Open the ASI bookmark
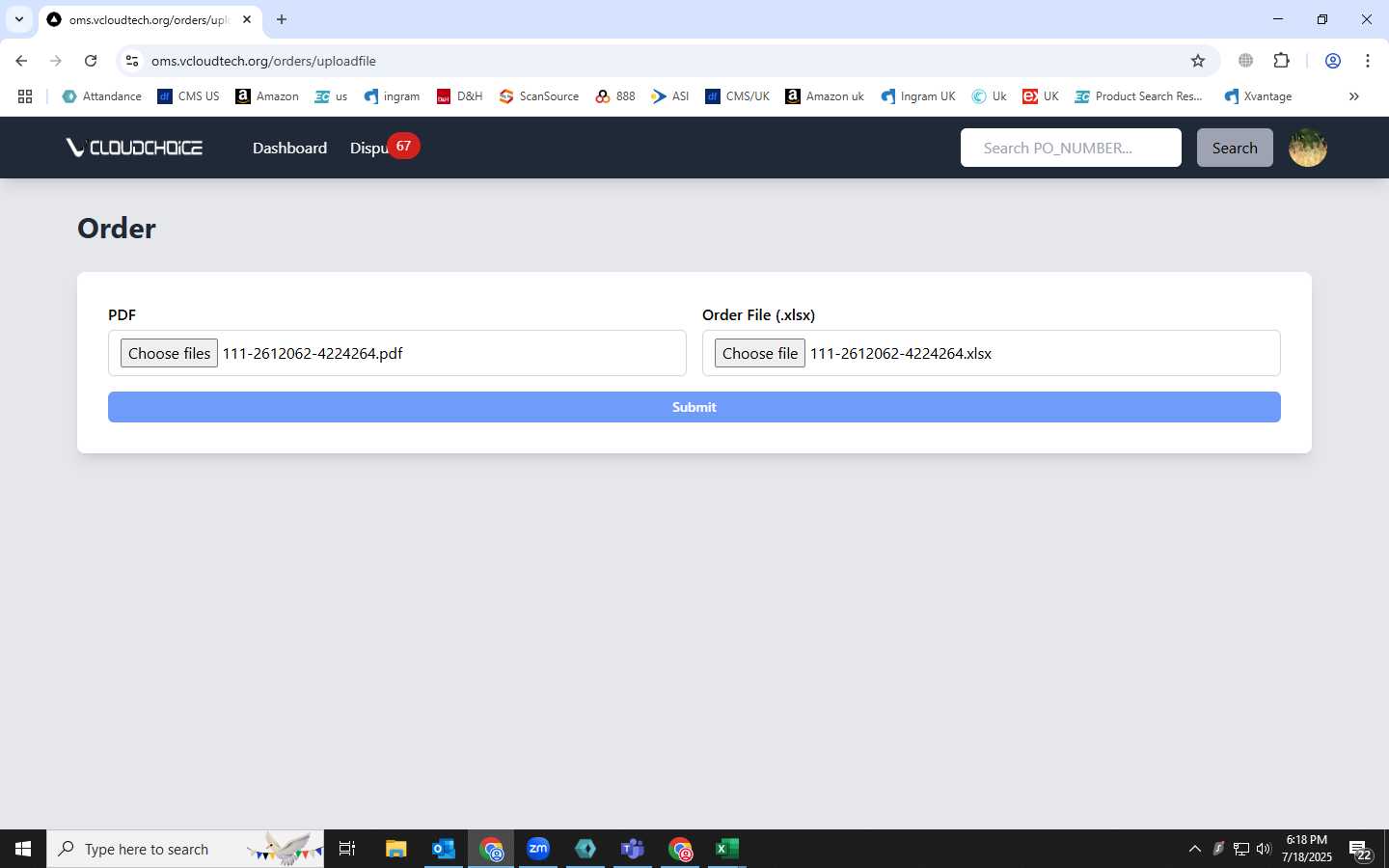 669,96
